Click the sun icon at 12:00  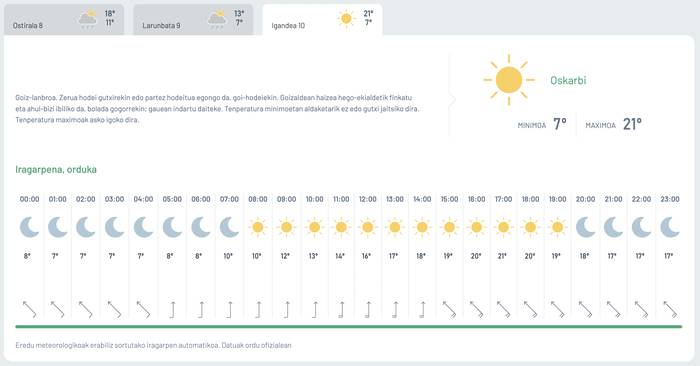[367, 227]
